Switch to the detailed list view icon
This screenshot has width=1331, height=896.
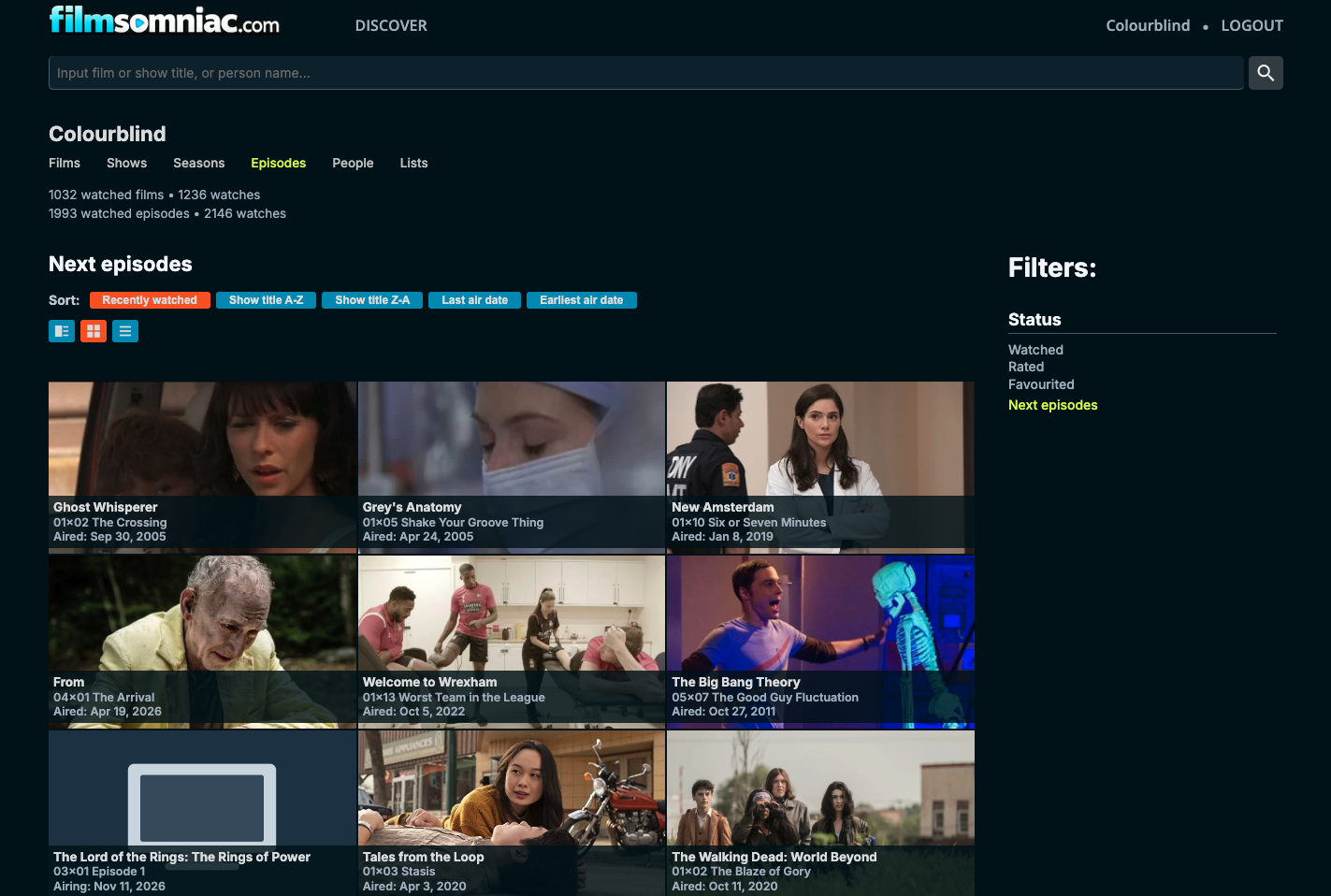click(62, 331)
